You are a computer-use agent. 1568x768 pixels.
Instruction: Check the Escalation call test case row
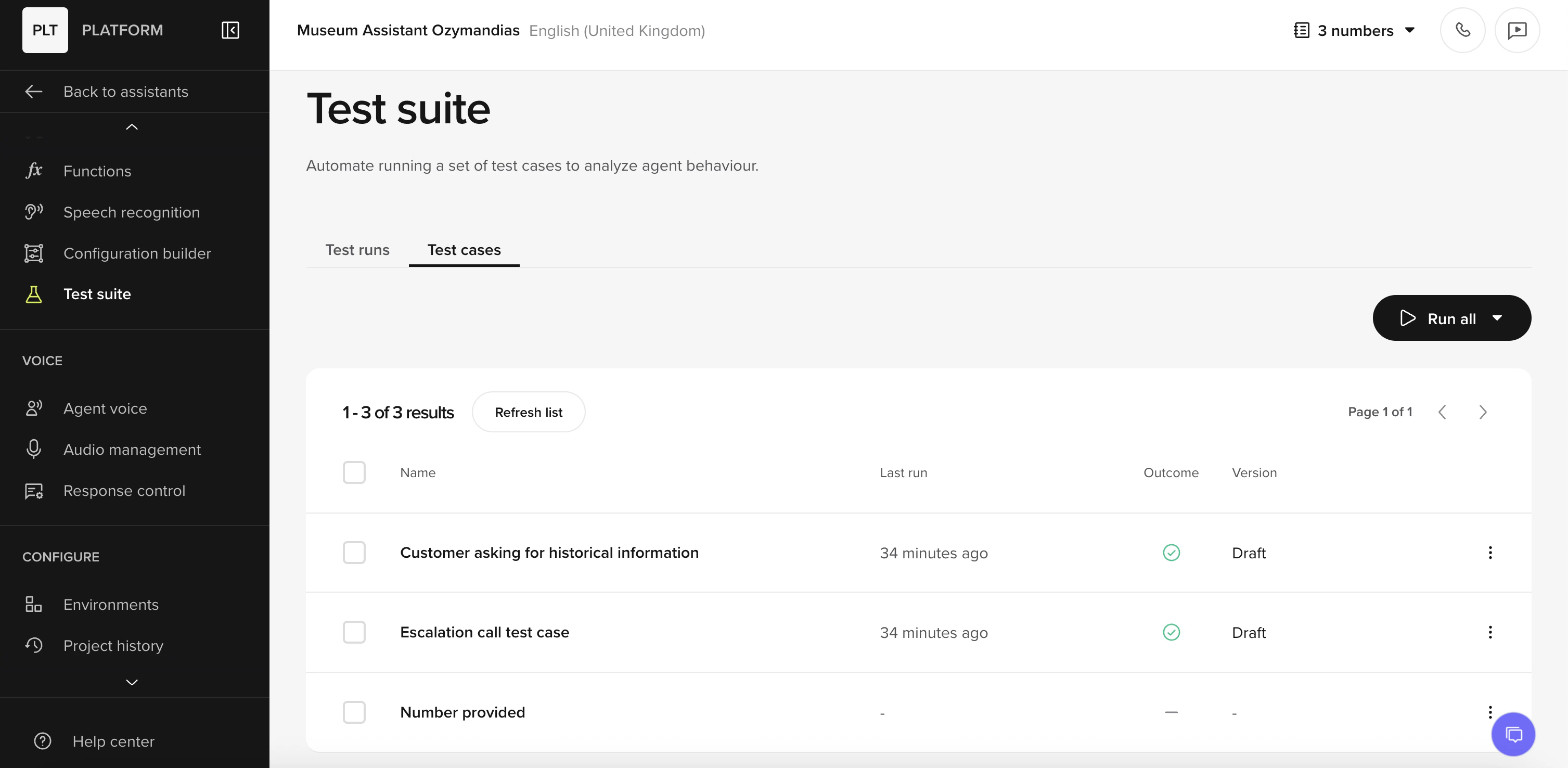click(354, 632)
